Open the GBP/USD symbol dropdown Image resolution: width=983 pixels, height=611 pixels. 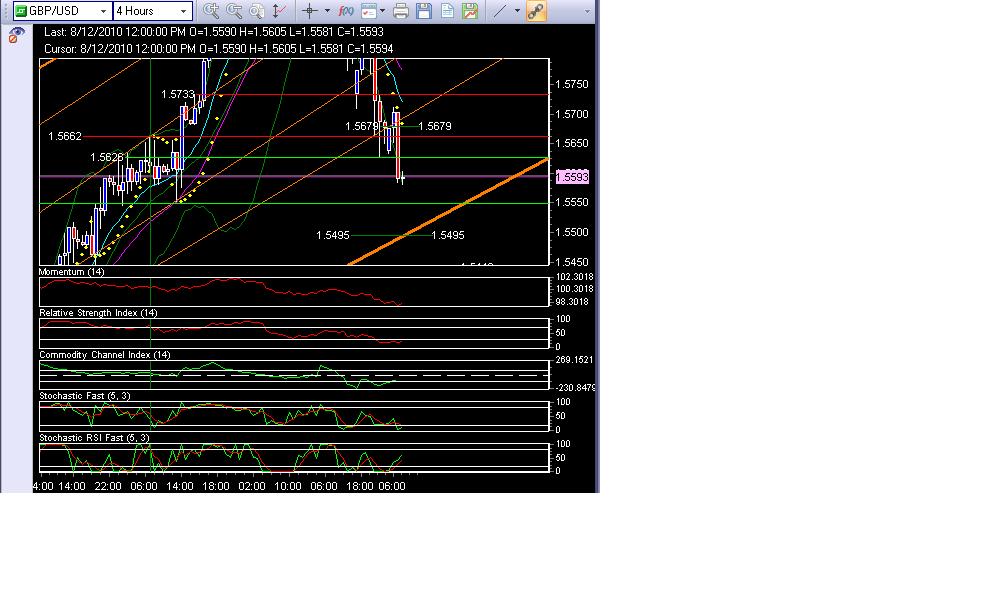point(103,11)
